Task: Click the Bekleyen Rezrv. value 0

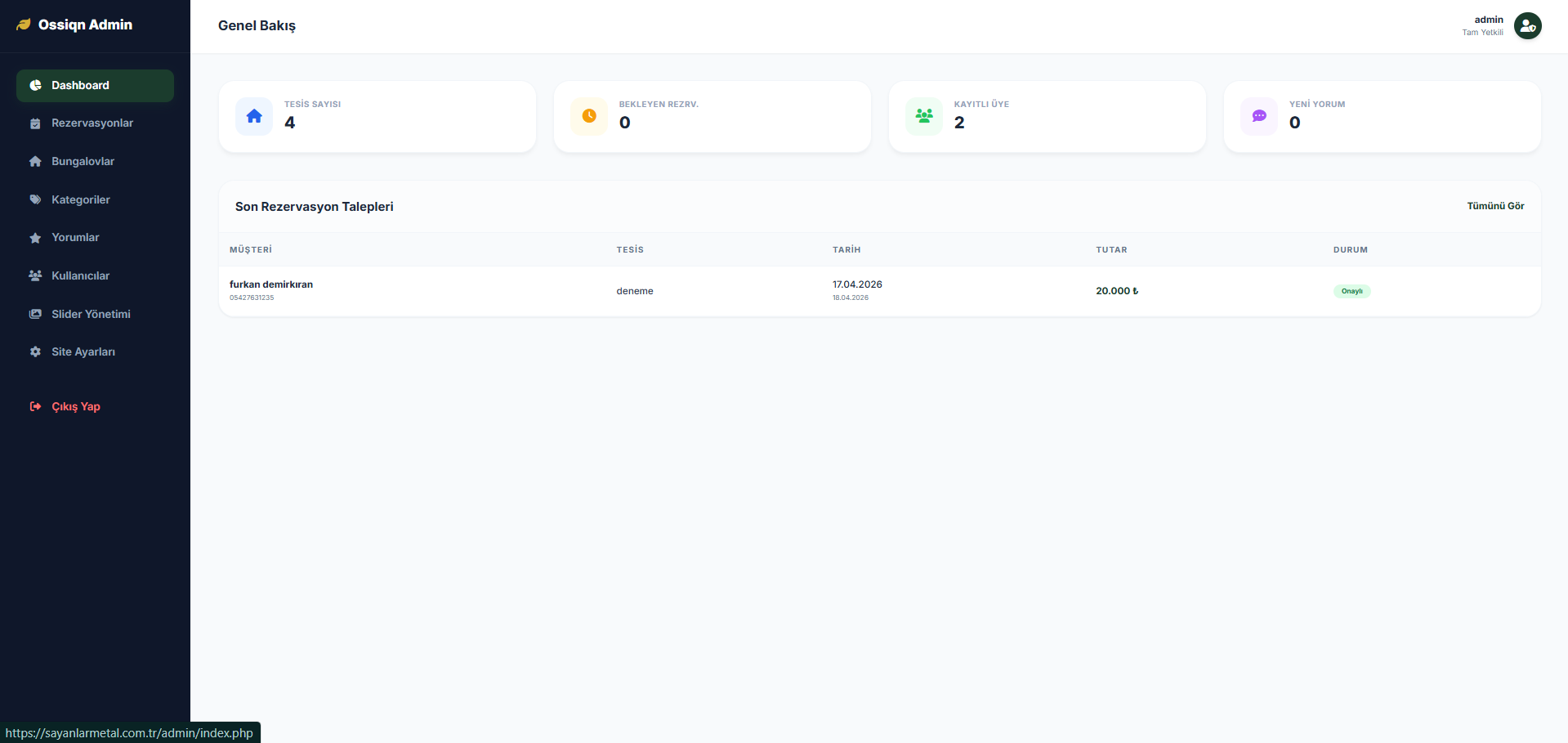Action: pos(625,123)
